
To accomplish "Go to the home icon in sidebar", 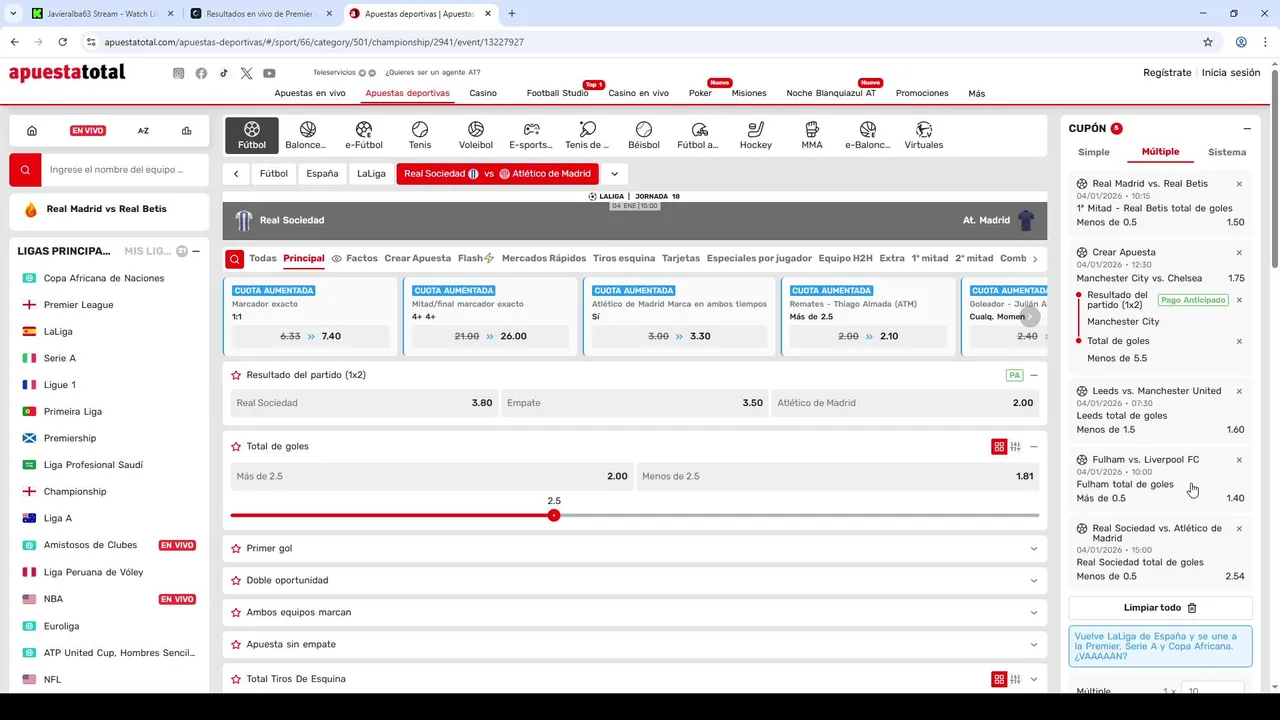I will 32,130.
